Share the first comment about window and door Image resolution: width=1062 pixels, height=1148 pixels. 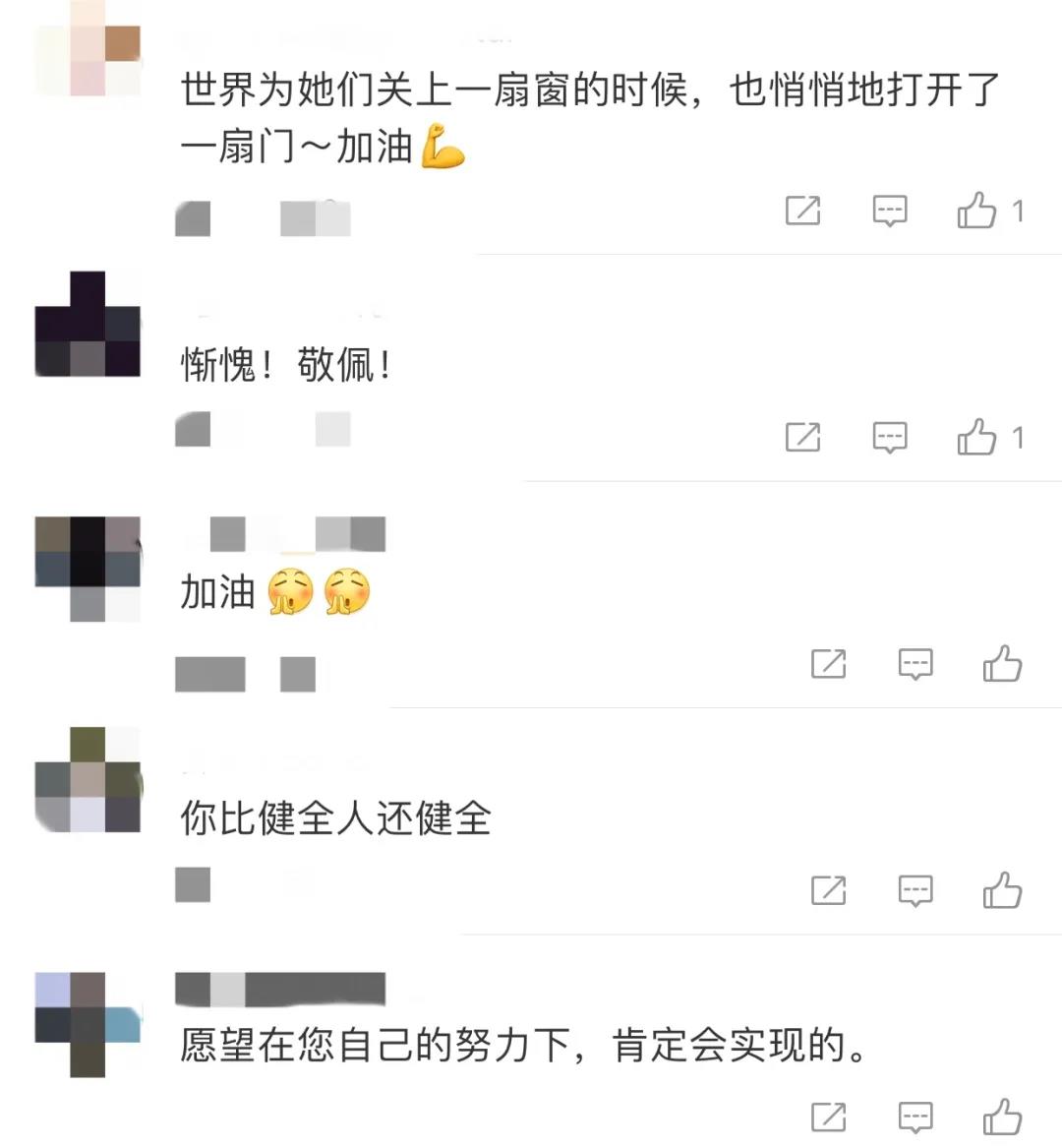pyautogui.click(x=803, y=211)
